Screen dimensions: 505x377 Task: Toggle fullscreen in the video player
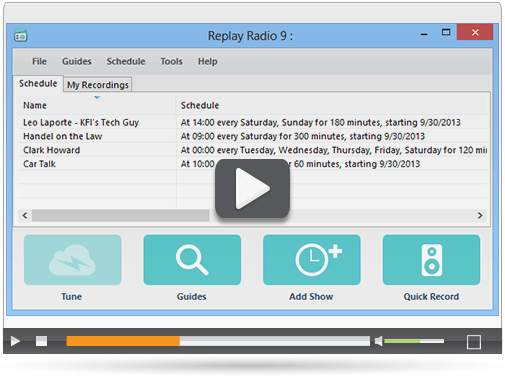click(474, 342)
